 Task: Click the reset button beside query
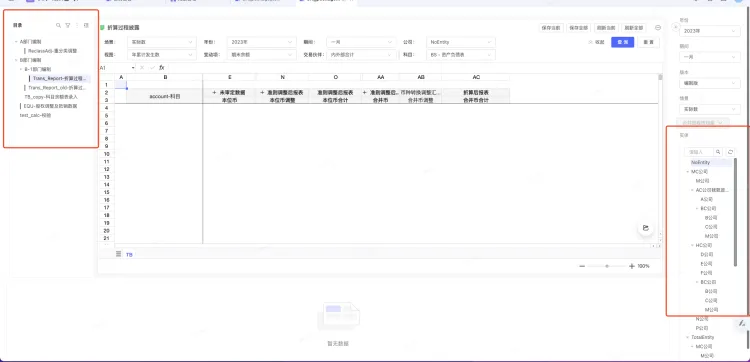649,42
